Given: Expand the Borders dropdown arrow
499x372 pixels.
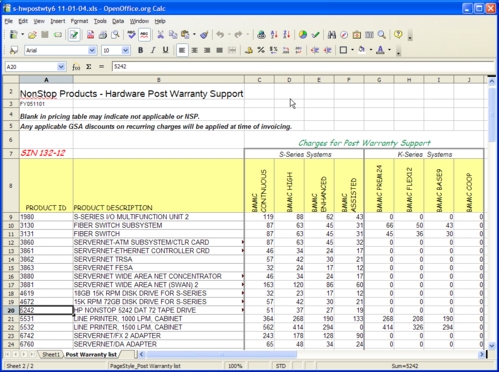Looking at the screenshot, I should point(352,50).
